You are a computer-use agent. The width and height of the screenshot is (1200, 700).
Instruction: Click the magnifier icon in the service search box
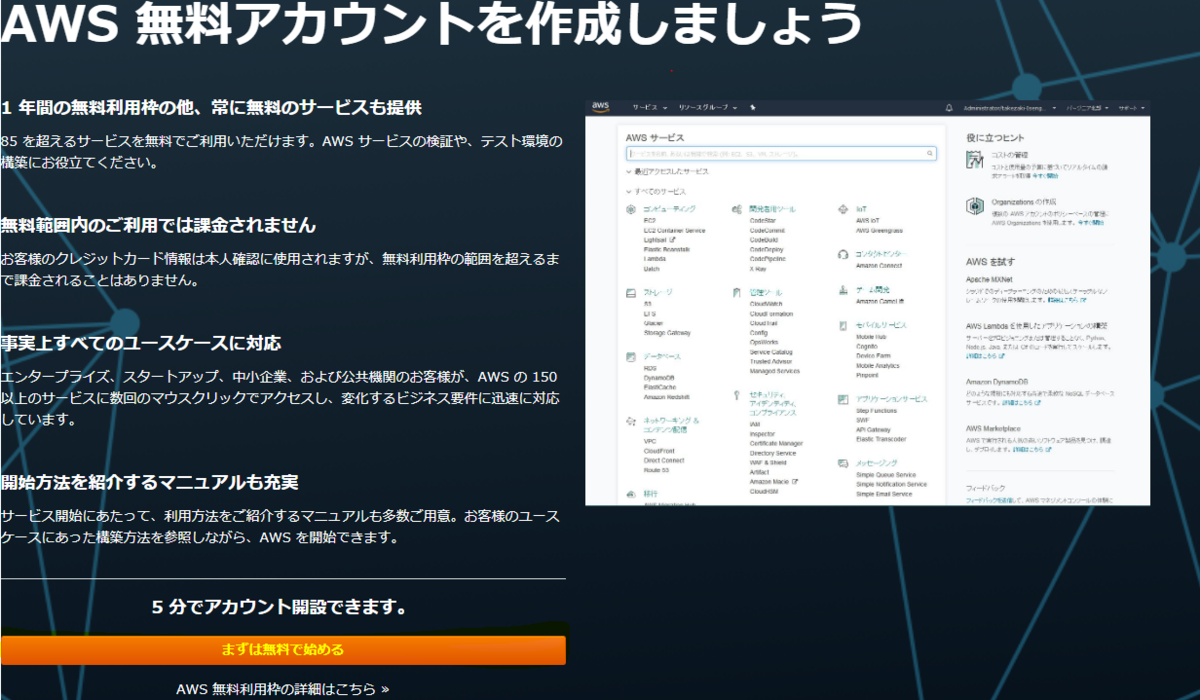coord(930,154)
